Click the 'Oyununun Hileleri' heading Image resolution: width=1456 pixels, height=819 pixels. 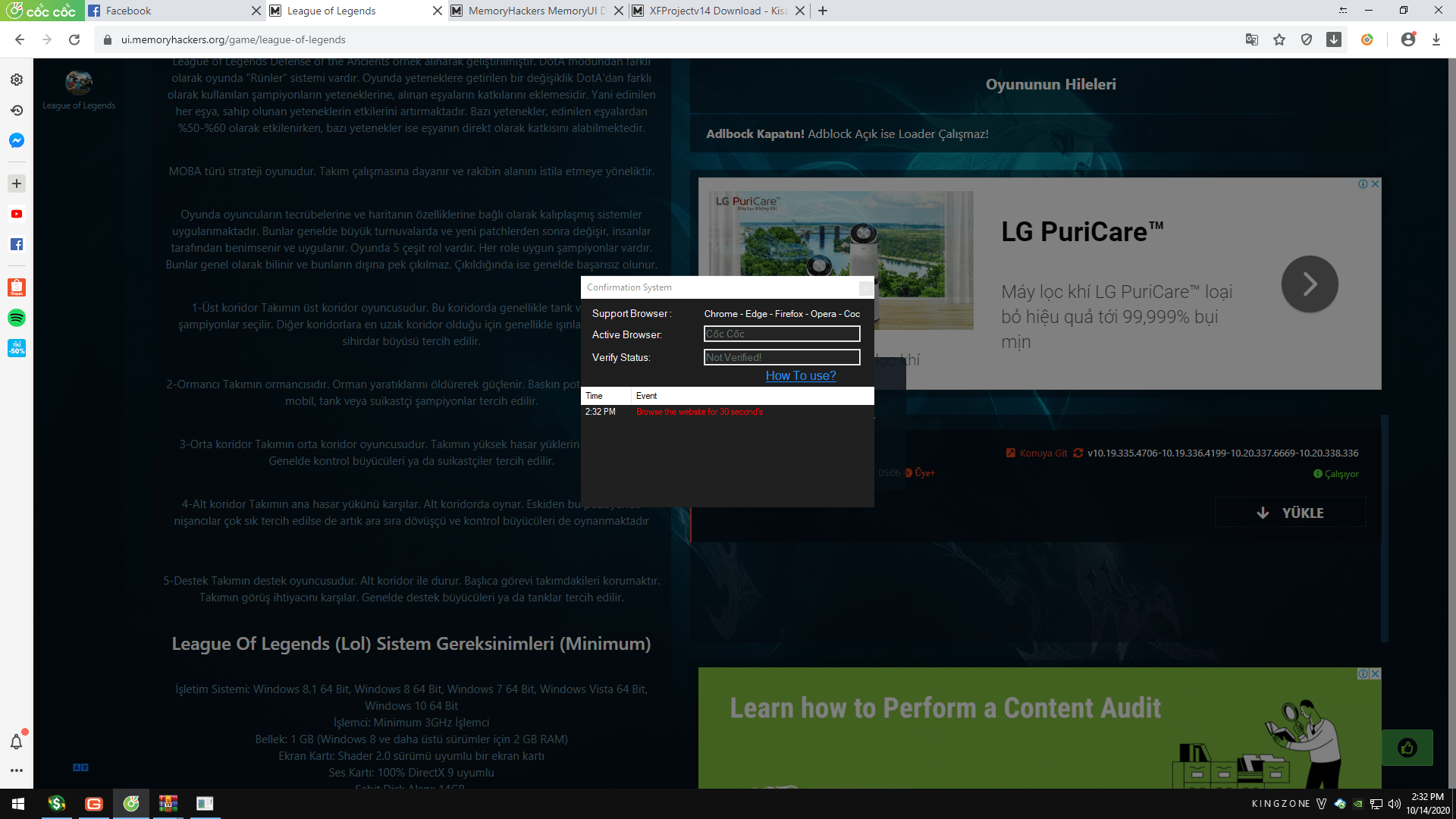(x=1050, y=84)
